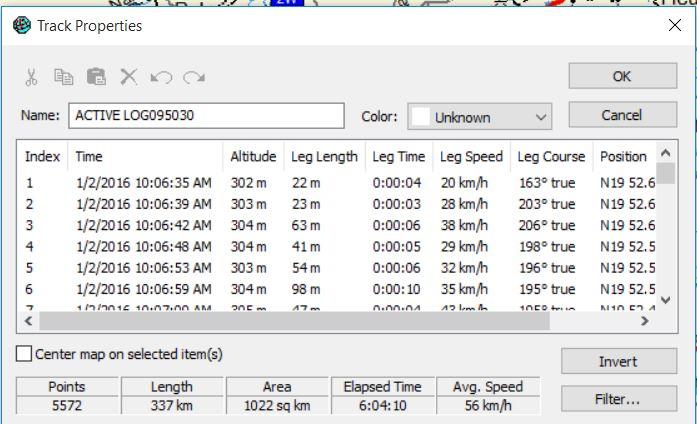Sort the list by Leg Speed column
This screenshot has width=697, height=424.
471,157
